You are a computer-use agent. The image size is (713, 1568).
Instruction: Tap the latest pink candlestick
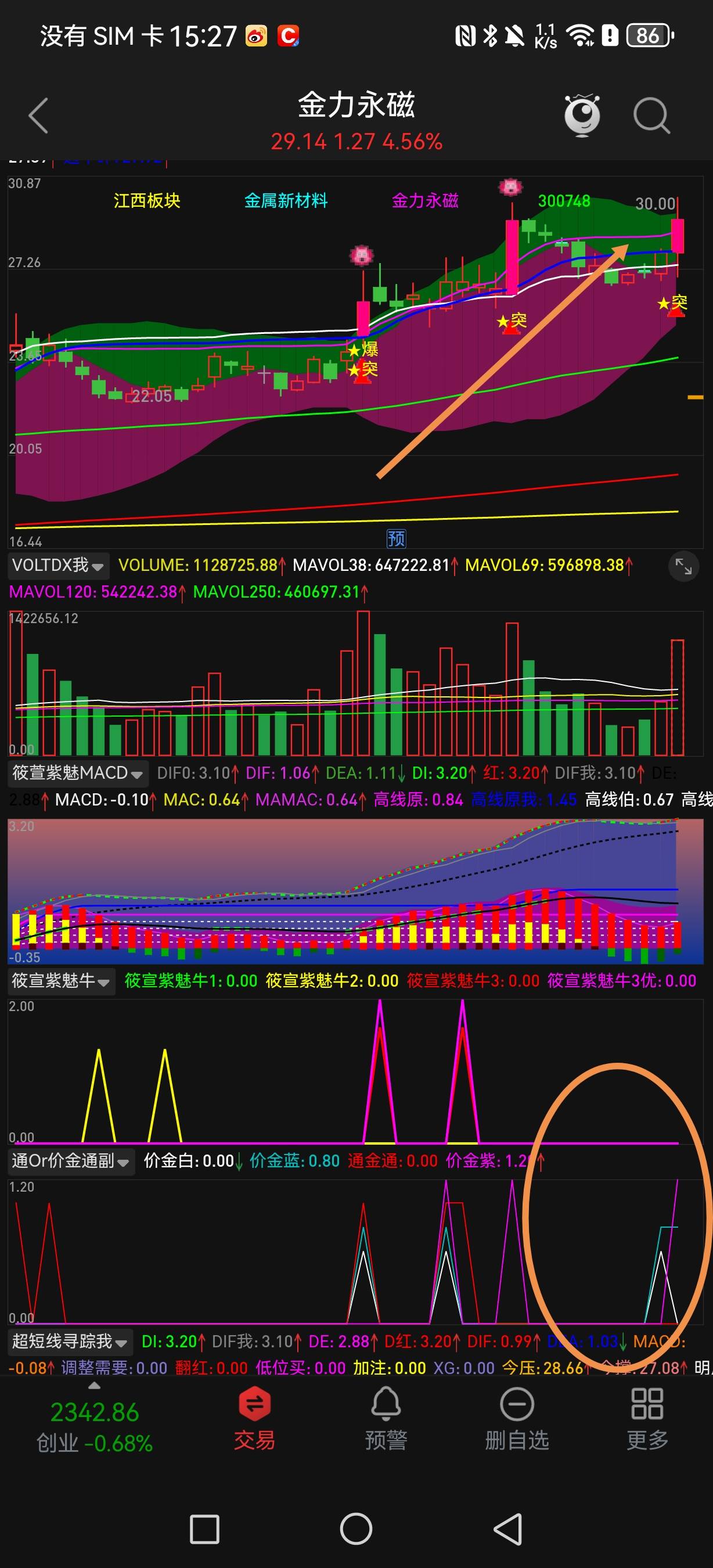pyautogui.click(x=677, y=236)
